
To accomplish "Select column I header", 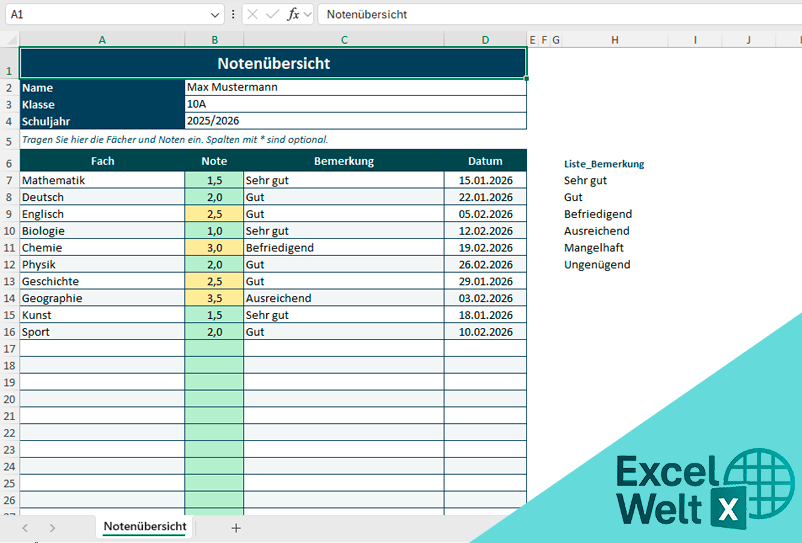I will 695,40.
